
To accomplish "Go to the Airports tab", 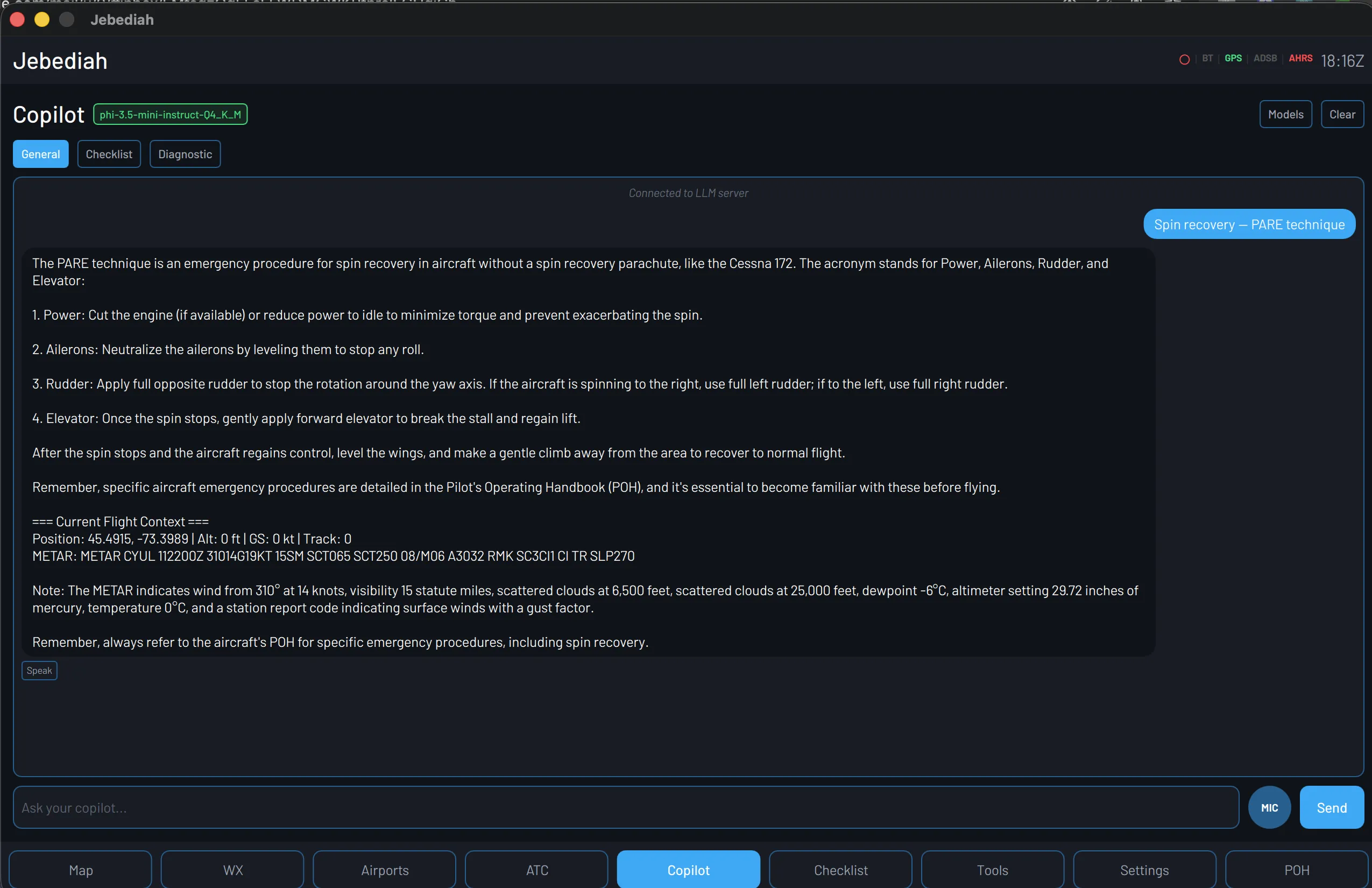I will [x=385, y=870].
